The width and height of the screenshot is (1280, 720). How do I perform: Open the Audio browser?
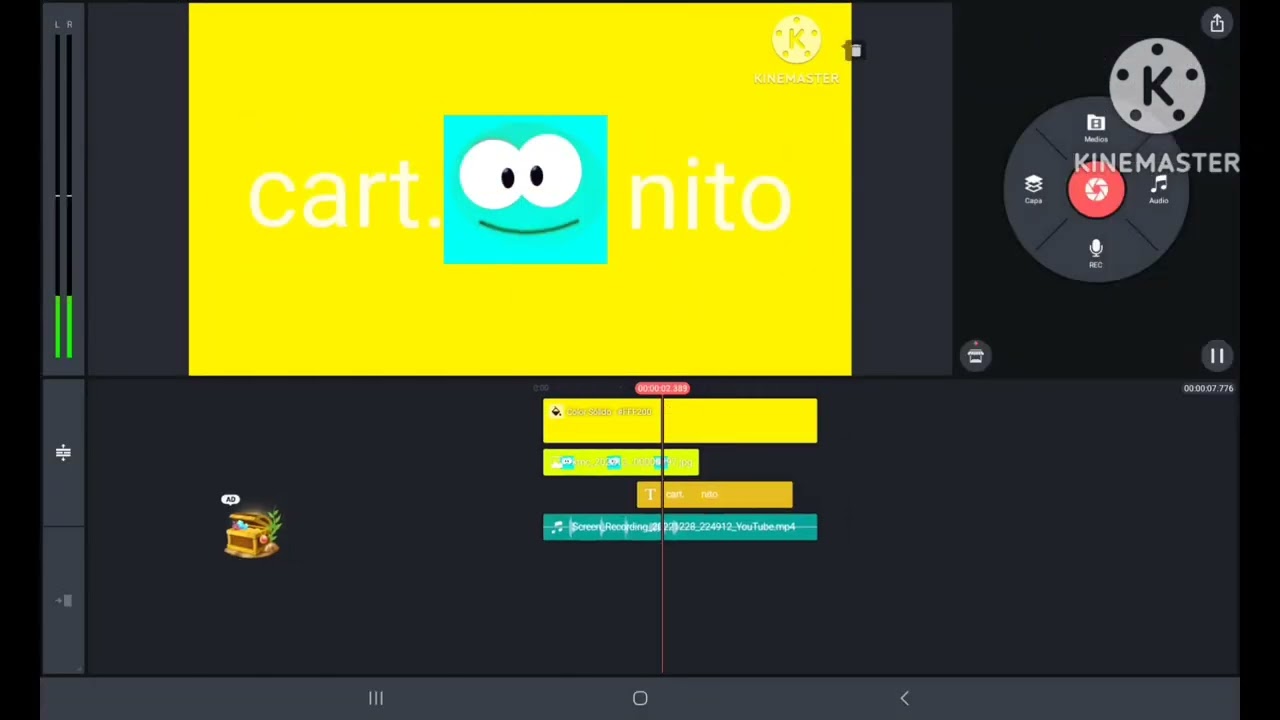click(x=1159, y=189)
